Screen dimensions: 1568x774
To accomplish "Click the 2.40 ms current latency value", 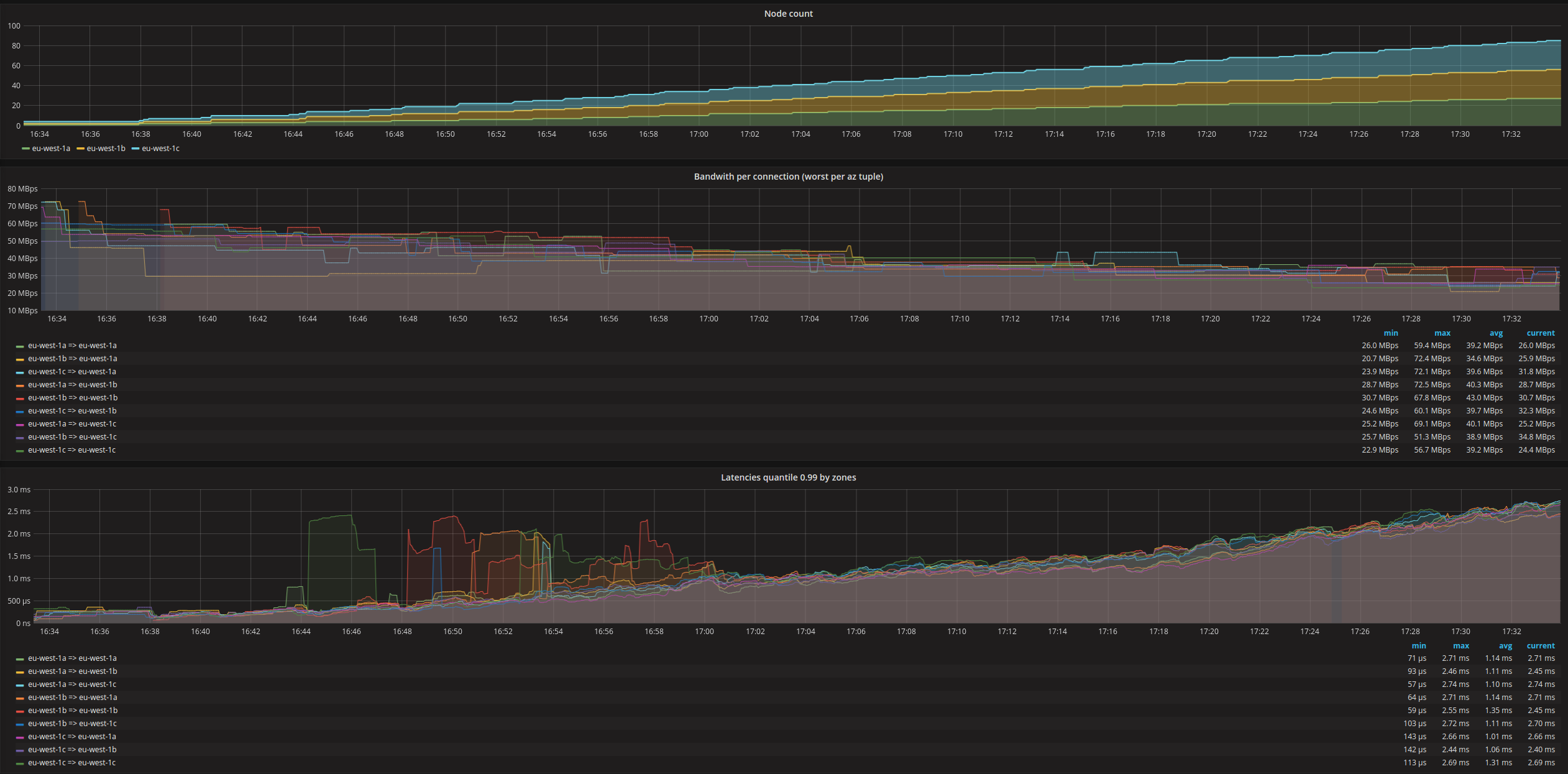I will 1541,750.
